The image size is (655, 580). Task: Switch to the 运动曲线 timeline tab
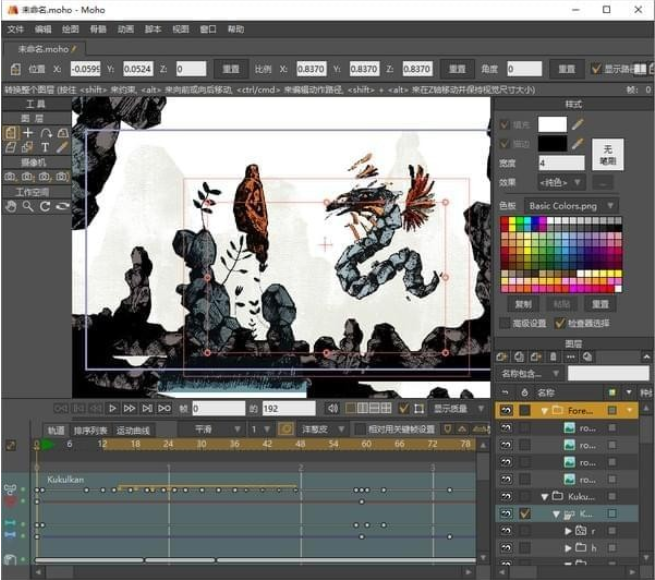tap(132, 429)
